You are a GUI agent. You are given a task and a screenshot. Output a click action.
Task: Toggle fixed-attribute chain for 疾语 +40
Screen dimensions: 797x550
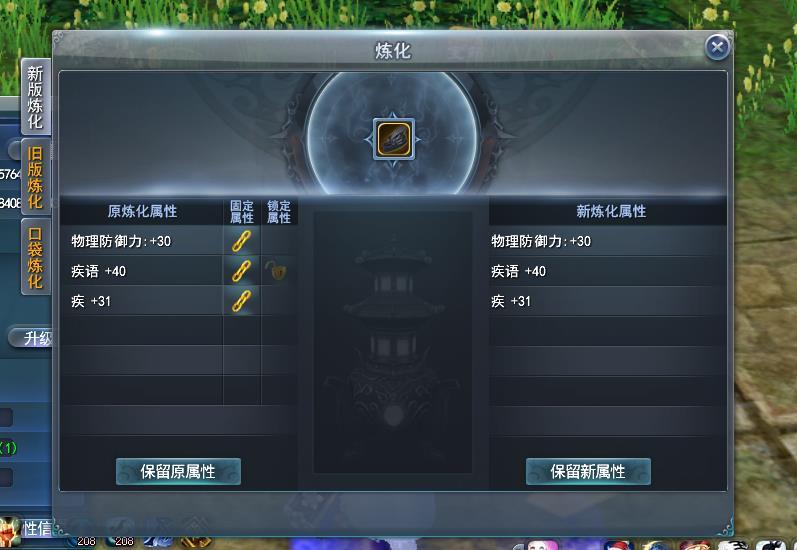pos(241,271)
